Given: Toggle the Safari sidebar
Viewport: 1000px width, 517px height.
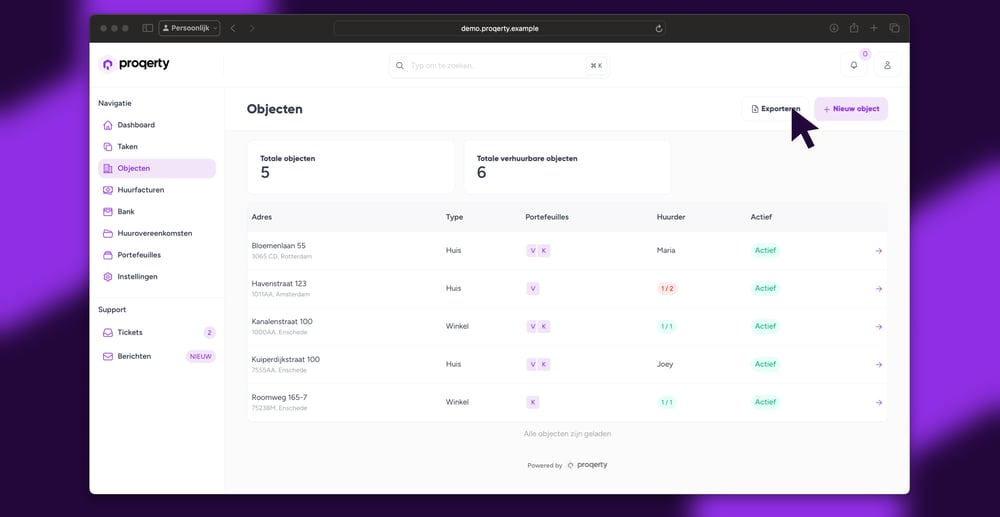Looking at the screenshot, I should (x=147, y=28).
